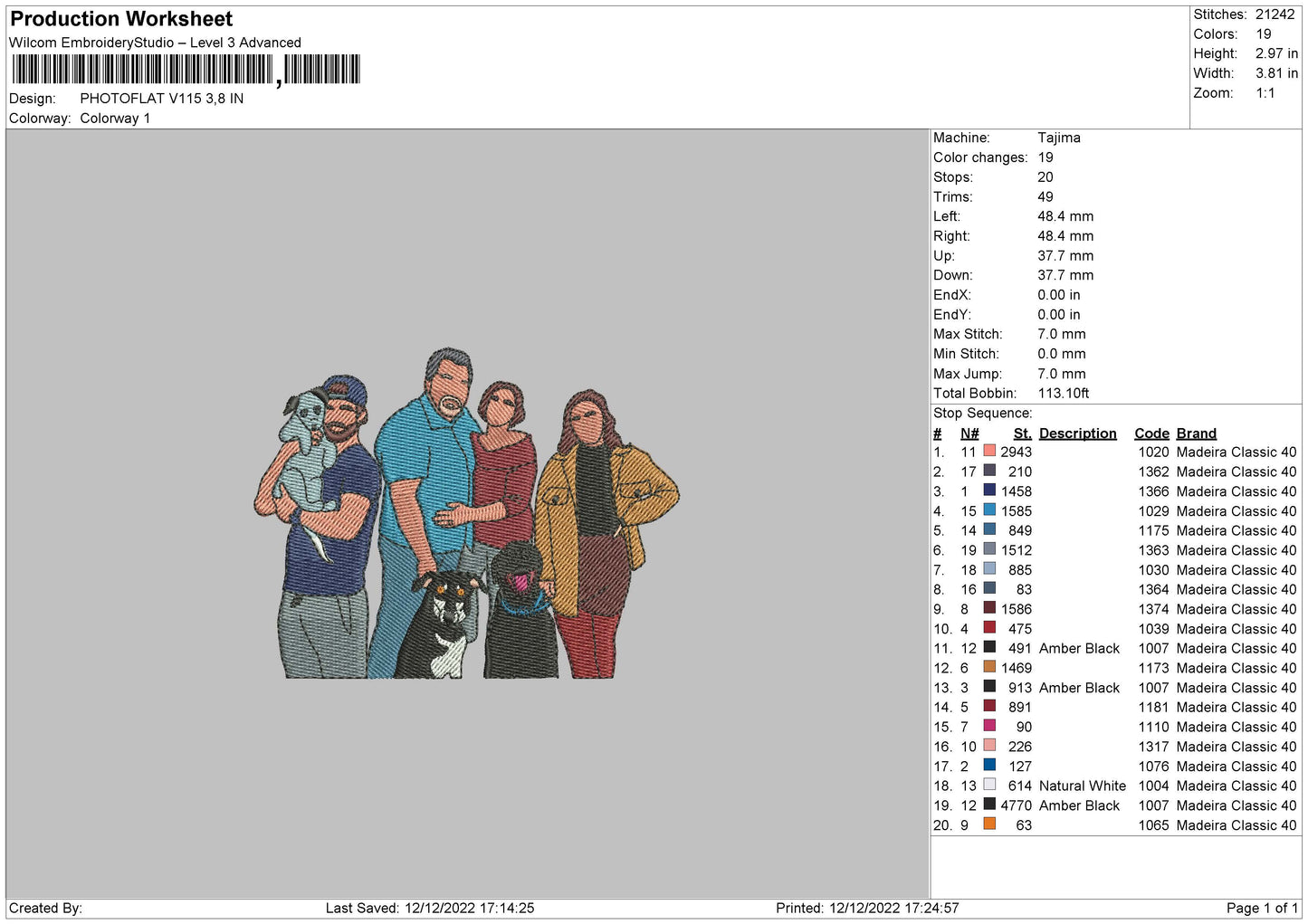Click the Colorway 1 value
The height and width of the screenshot is (924, 1308).
[x=115, y=119]
